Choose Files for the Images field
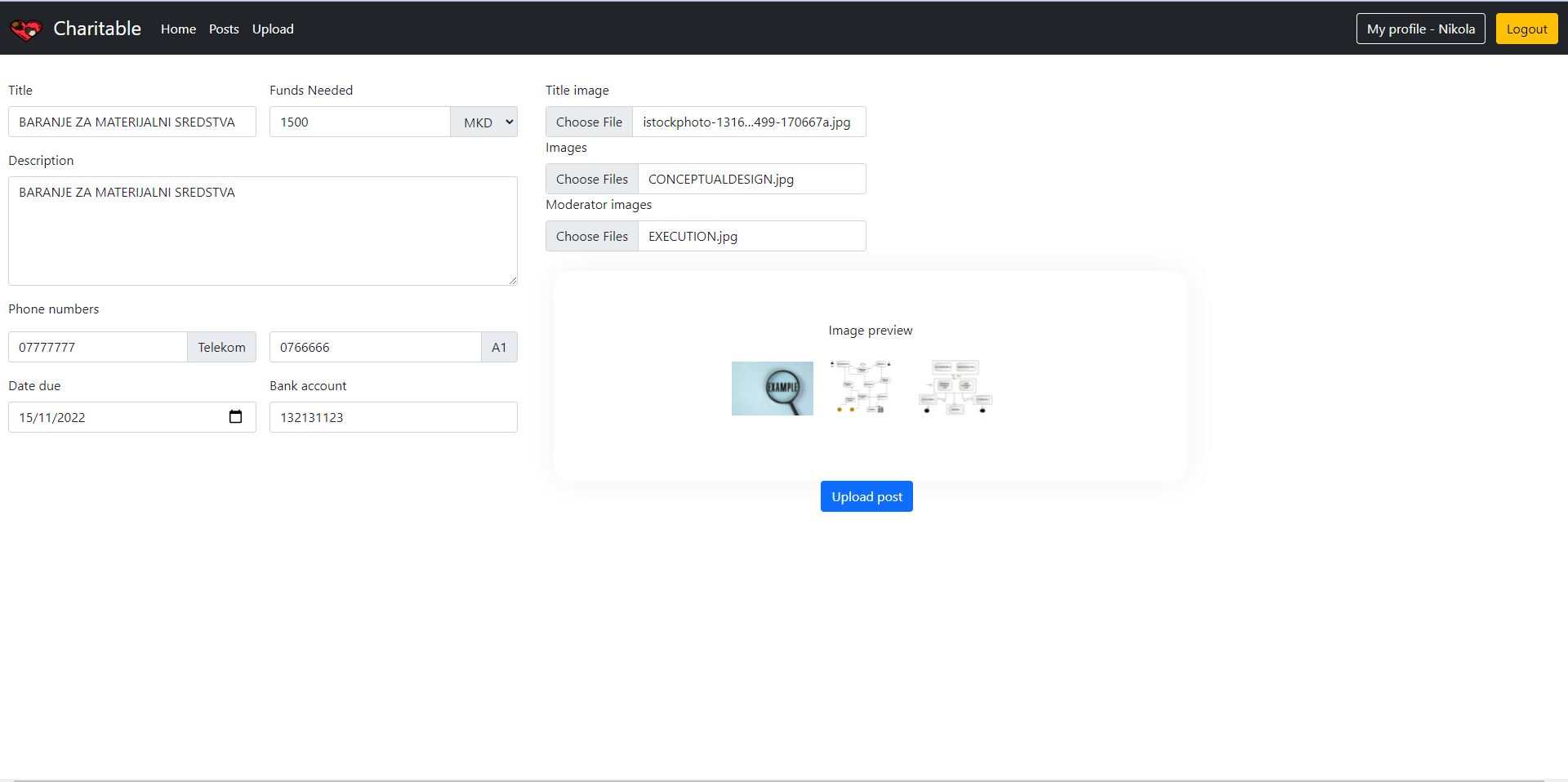 [x=592, y=180]
